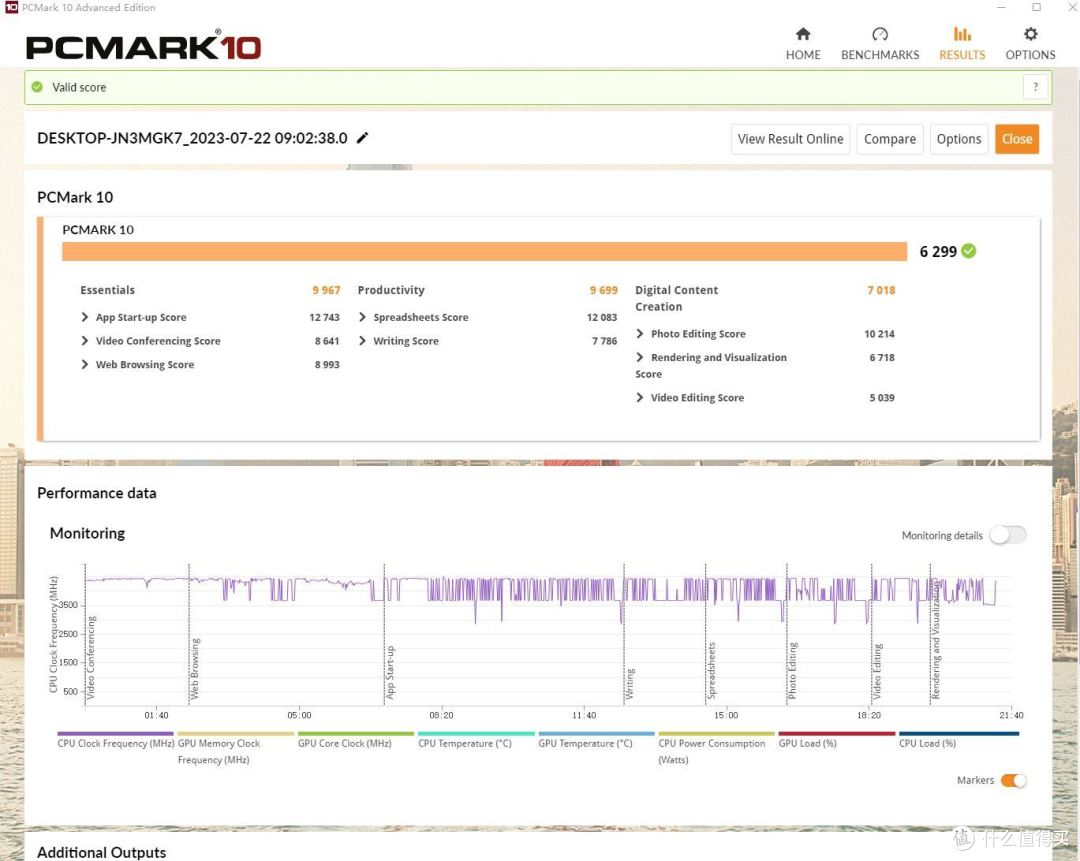The image size is (1080, 861).
Task: Click Digital Content Creation score 7 018
Action: [x=881, y=290]
